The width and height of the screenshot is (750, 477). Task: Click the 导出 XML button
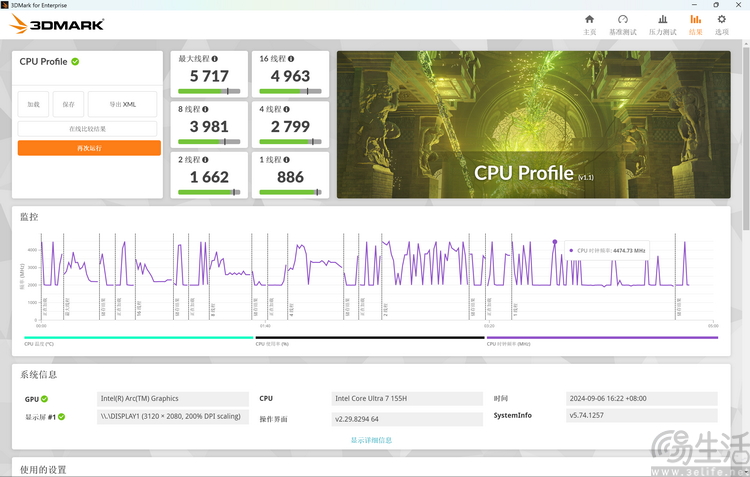[x=122, y=104]
